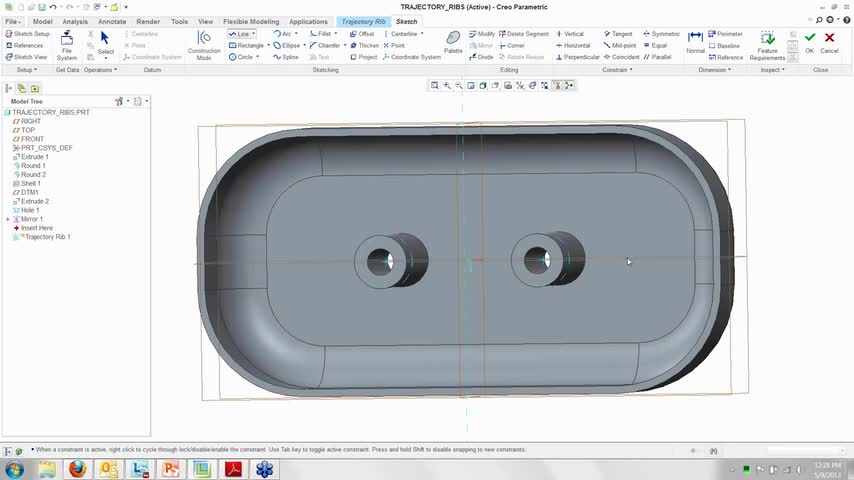This screenshot has height=480, width=854.
Task: Open the Rectangle tool dropdown arrow
Action: pyautogui.click(x=268, y=45)
